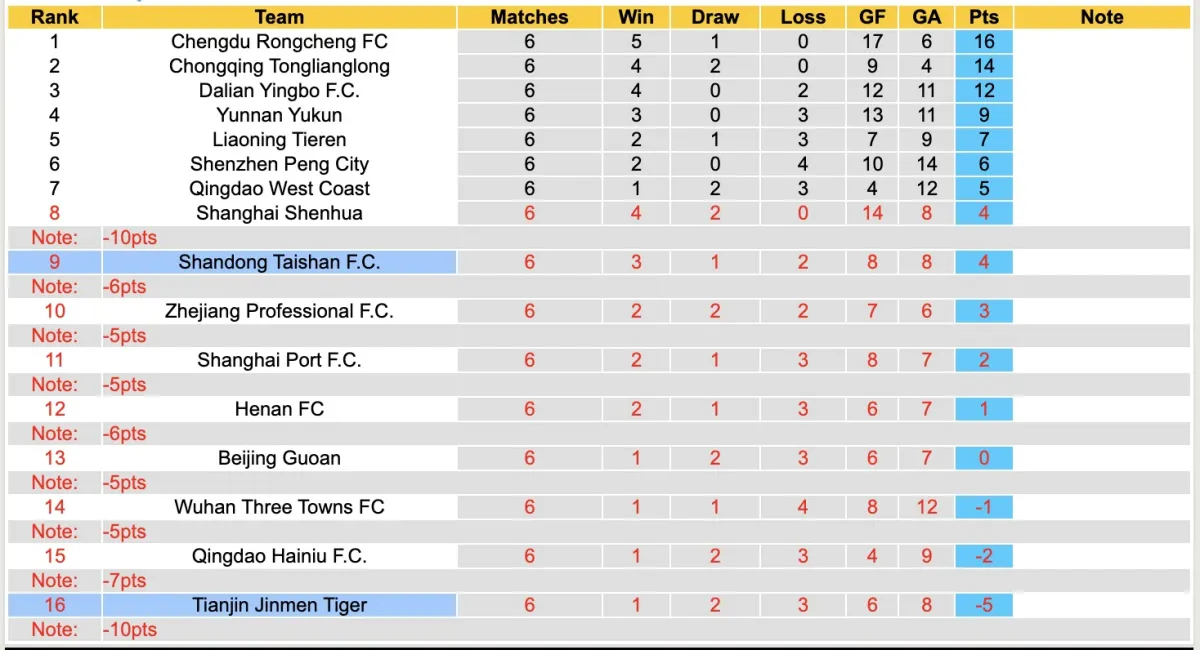Click the Rank column header

[x=54, y=17]
